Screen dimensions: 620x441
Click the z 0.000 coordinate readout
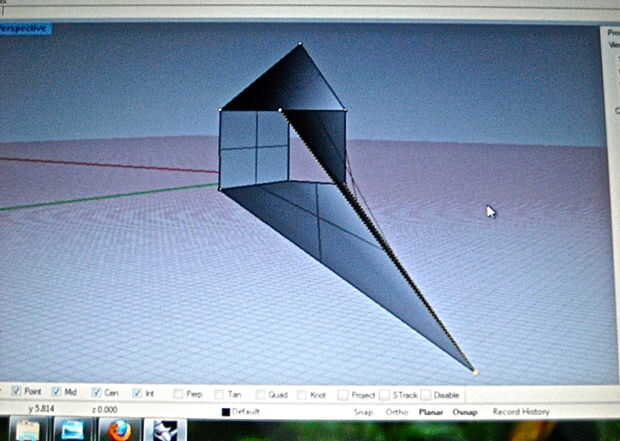click(x=104, y=410)
